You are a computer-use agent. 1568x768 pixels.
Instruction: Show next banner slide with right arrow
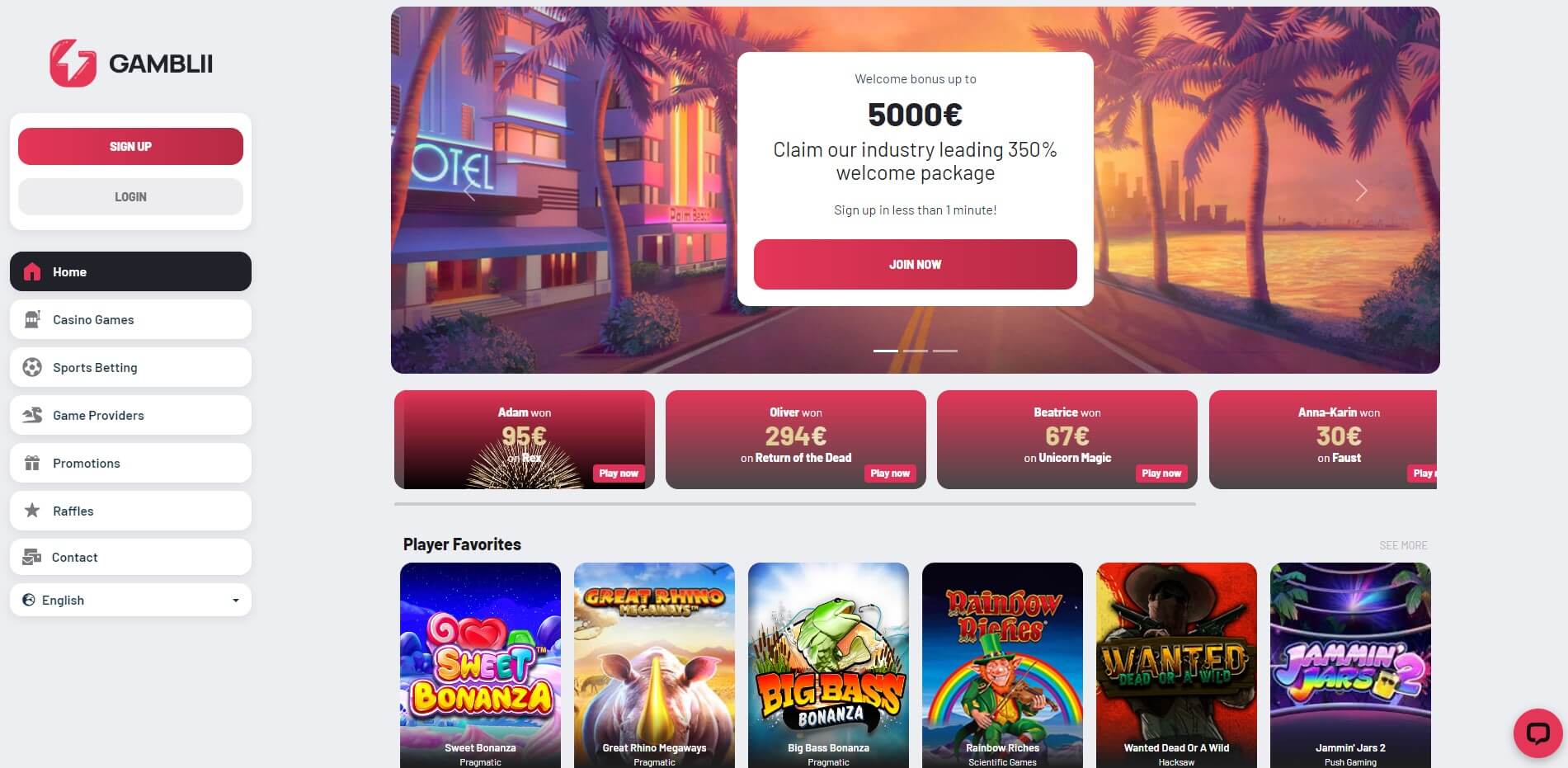point(1361,191)
